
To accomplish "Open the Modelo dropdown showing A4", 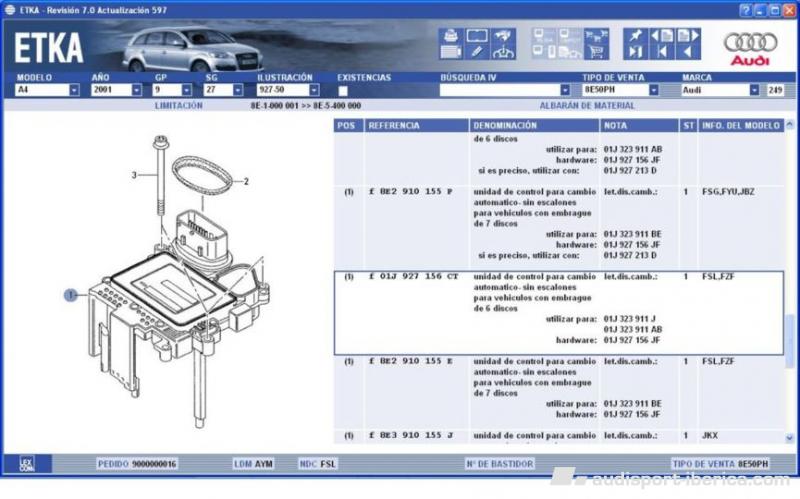I will [74, 90].
